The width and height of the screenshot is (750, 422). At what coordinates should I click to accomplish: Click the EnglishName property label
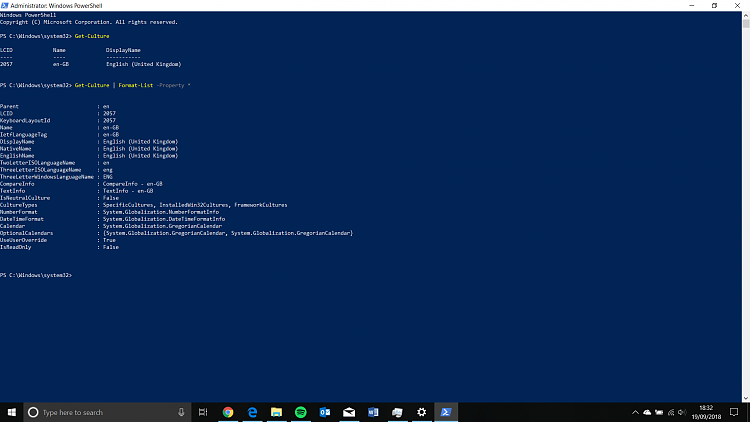click(17, 155)
